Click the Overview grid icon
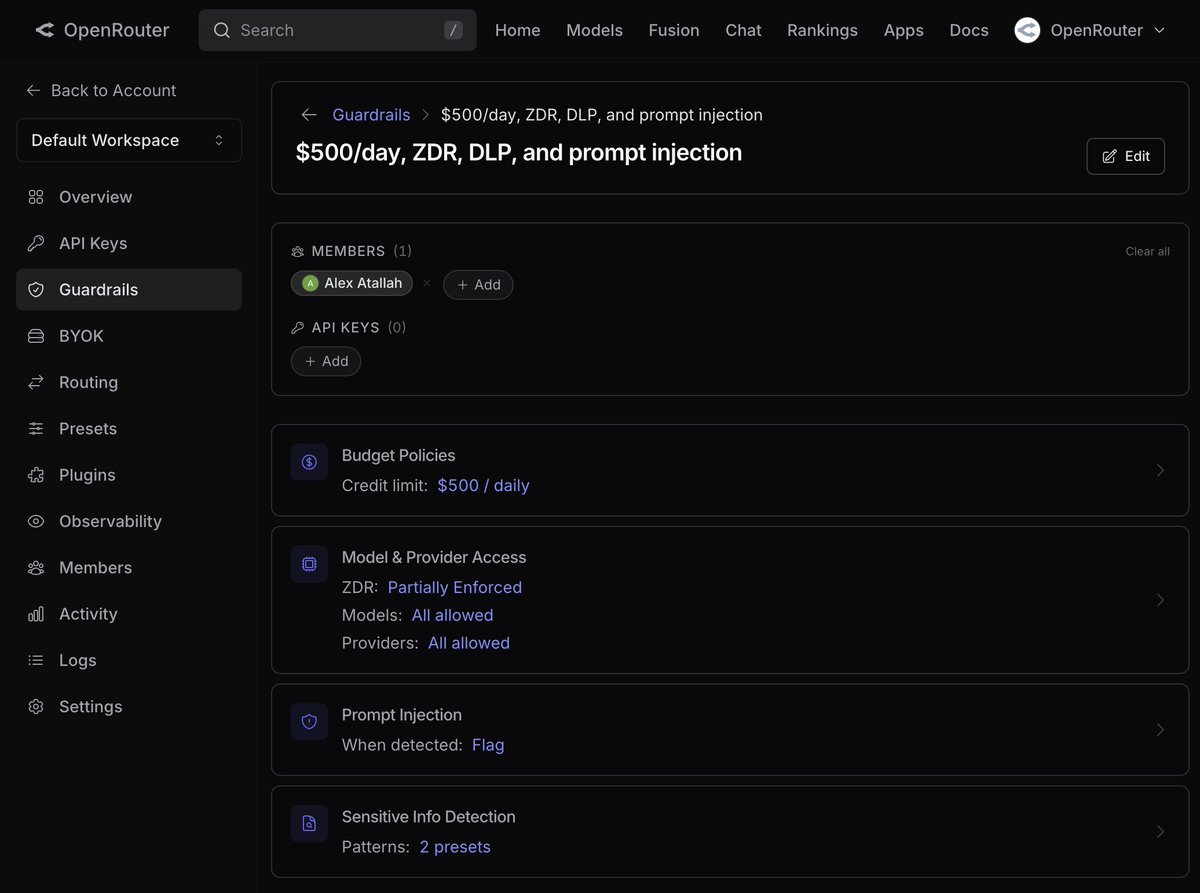This screenshot has width=1200, height=893. click(x=36, y=197)
